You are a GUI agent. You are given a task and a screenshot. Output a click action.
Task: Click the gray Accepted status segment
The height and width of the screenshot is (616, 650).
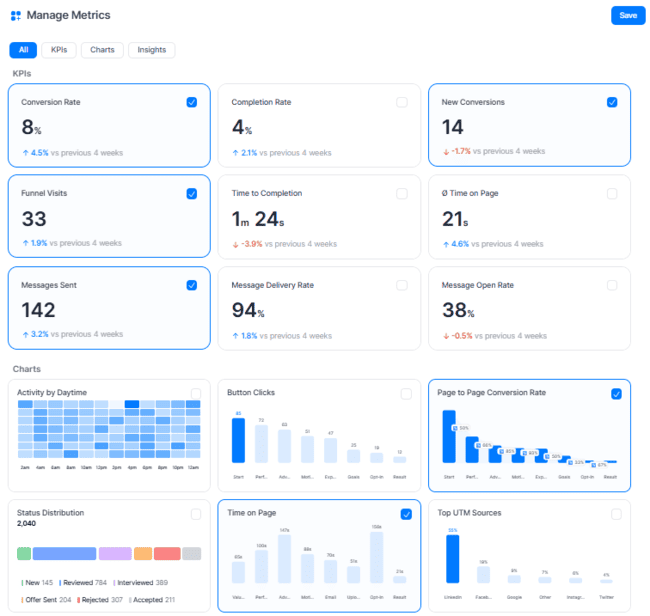point(192,554)
